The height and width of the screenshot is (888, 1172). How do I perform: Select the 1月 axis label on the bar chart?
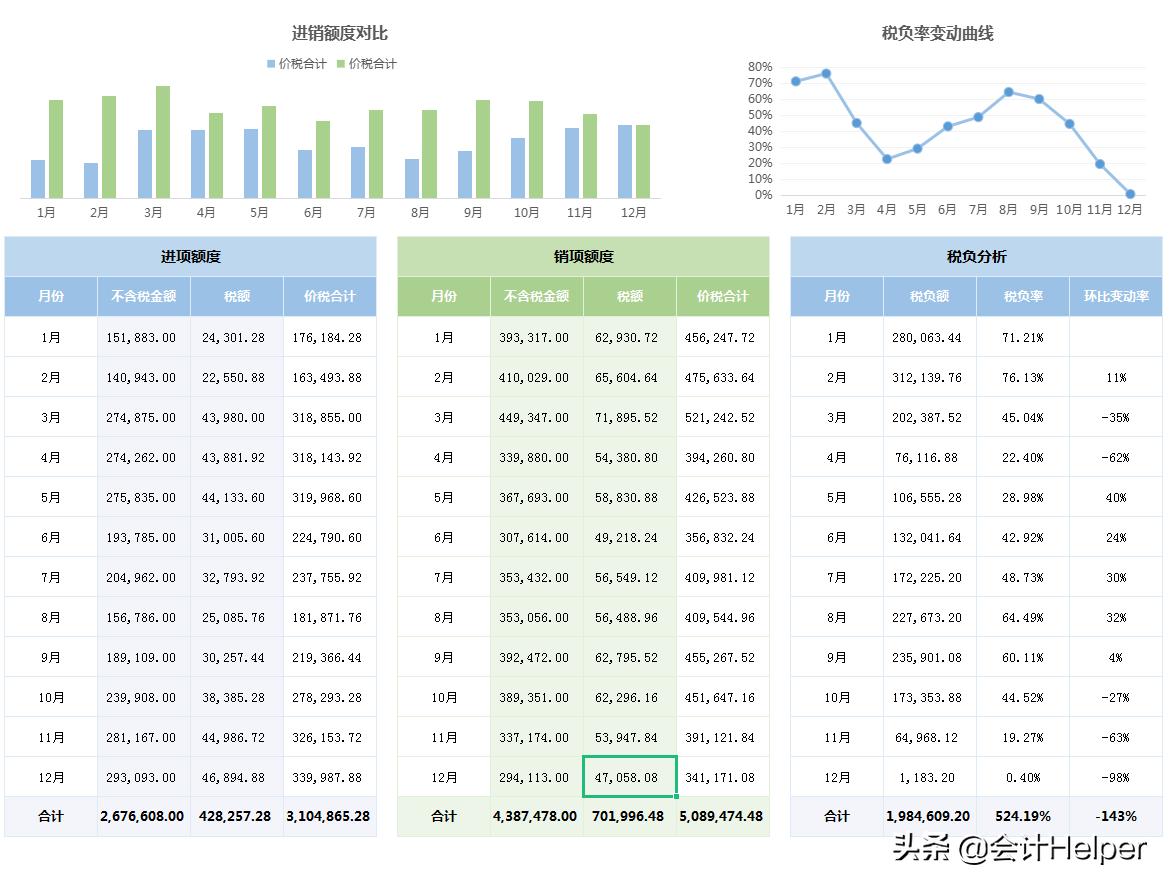[x=45, y=212]
